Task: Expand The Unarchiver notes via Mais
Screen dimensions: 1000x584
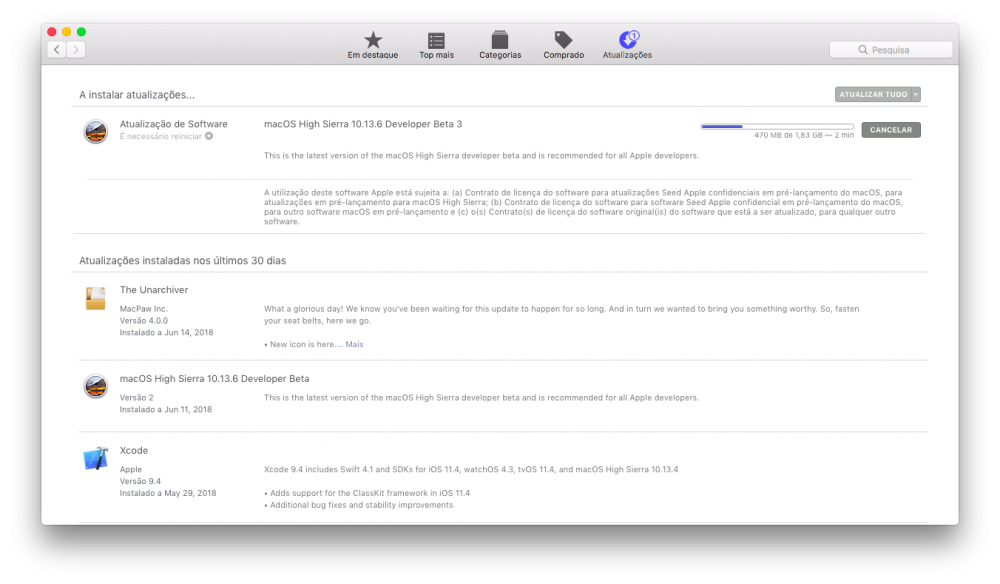Action: click(x=354, y=344)
